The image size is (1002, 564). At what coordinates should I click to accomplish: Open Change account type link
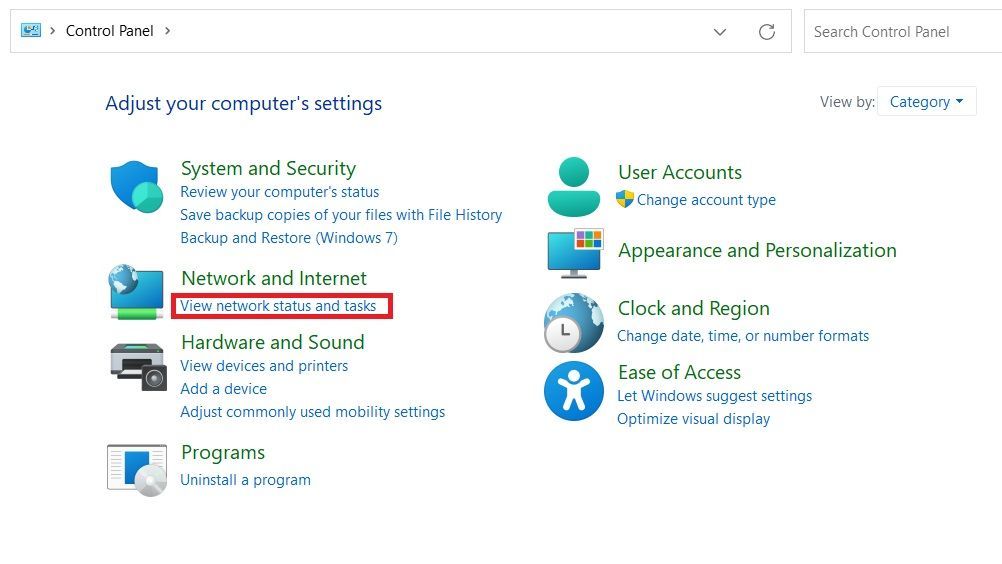click(x=706, y=200)
